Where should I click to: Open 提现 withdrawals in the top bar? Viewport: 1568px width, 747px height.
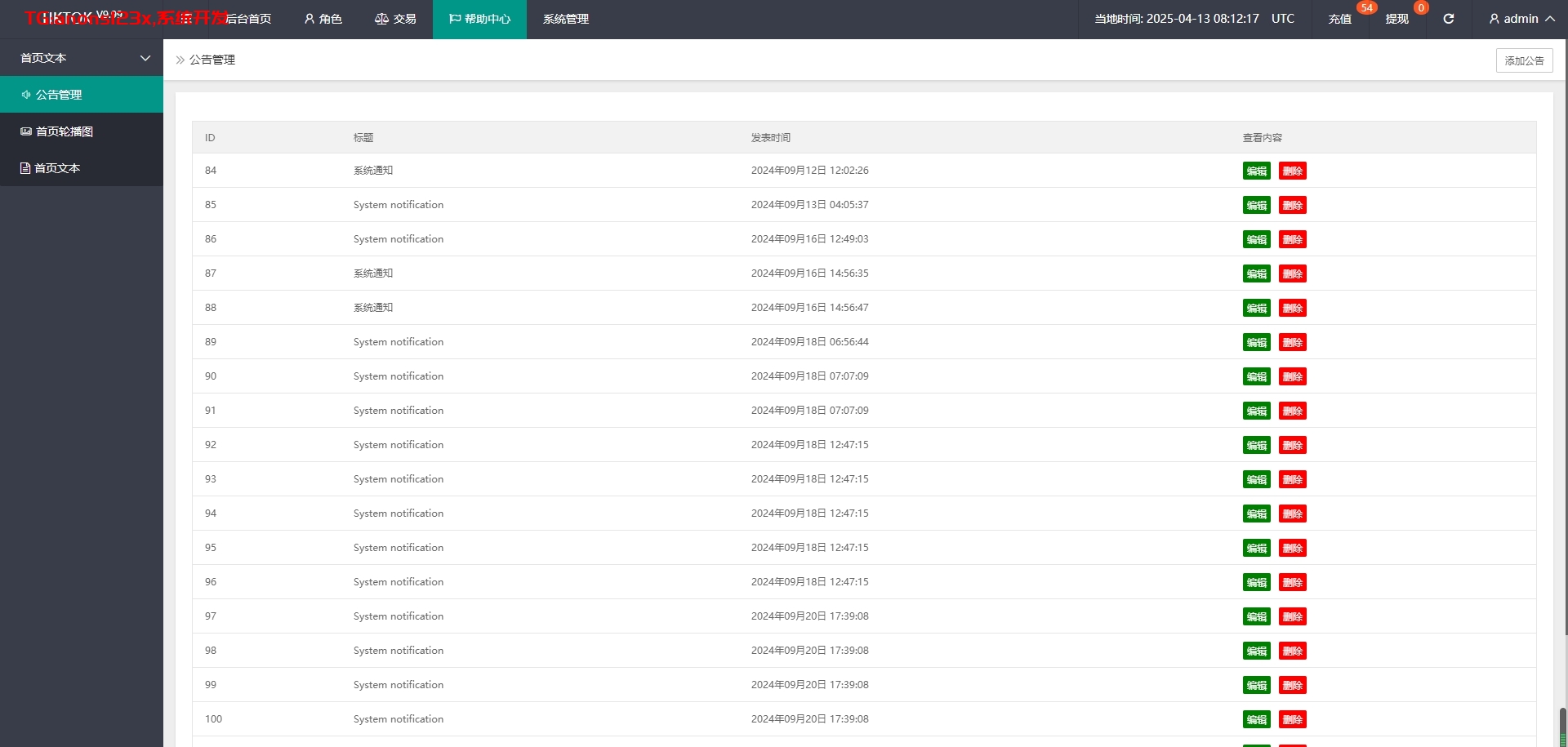[1396, 19]
